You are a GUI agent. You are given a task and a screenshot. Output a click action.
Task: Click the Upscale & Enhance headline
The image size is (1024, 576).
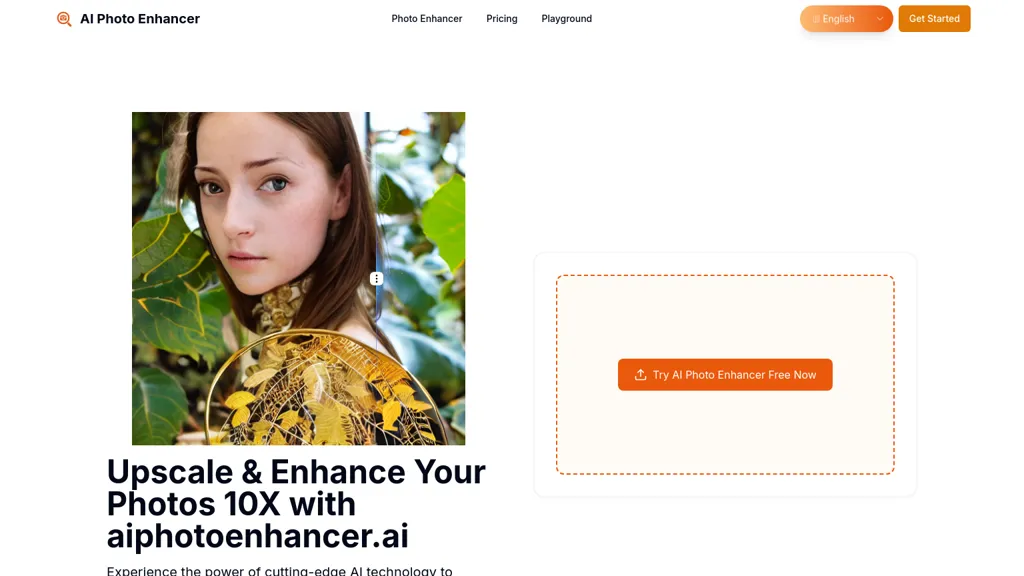pos(296,472)
